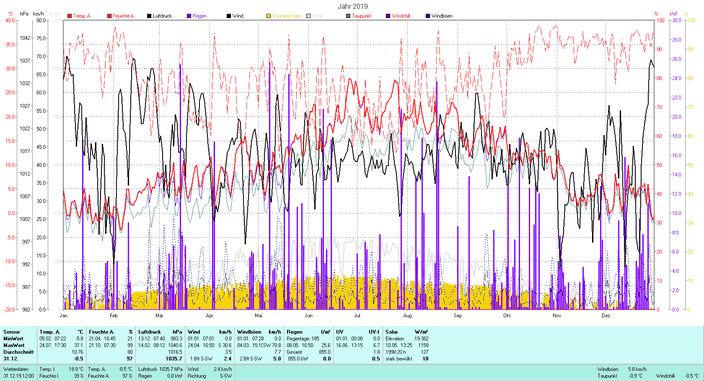Click the black Luftdruck legend swatch

pyautogui.click(x=150, y=16)
